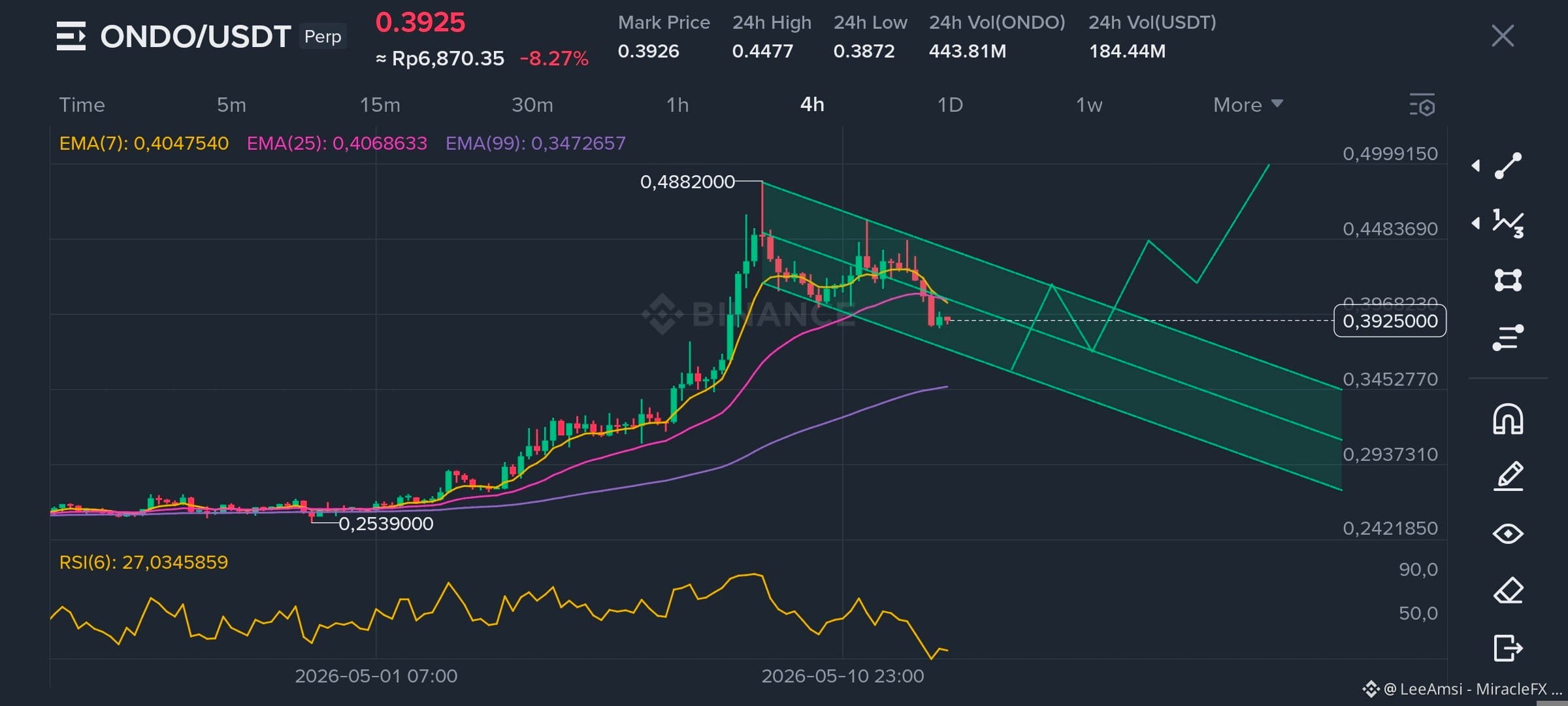Screen dimensions: 1568x706
Task: Click the RSI(6) indicator label
Action: (144, 562)
